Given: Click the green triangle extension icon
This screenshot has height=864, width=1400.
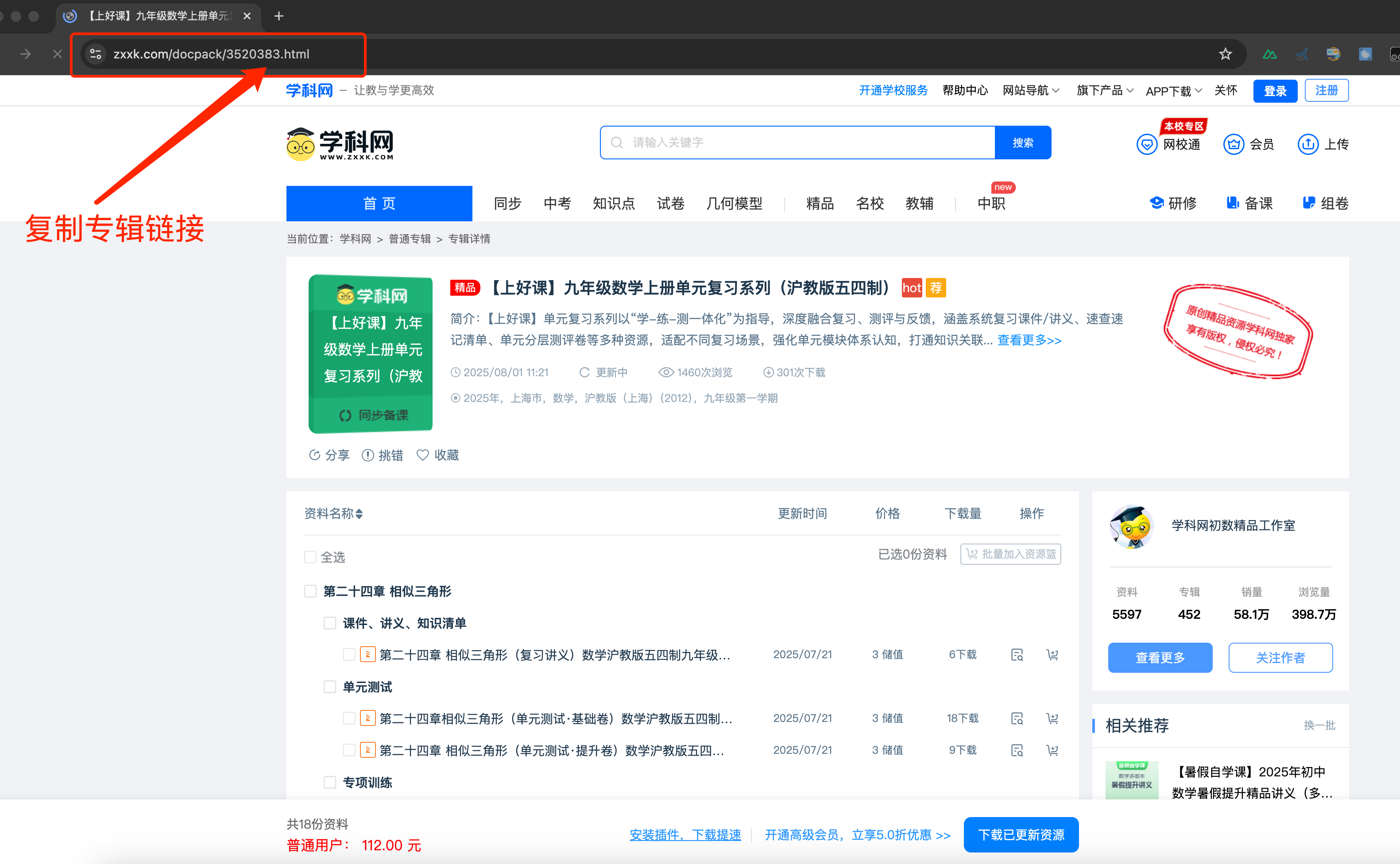Looking at the screenshot, I should coord(1269,54).
